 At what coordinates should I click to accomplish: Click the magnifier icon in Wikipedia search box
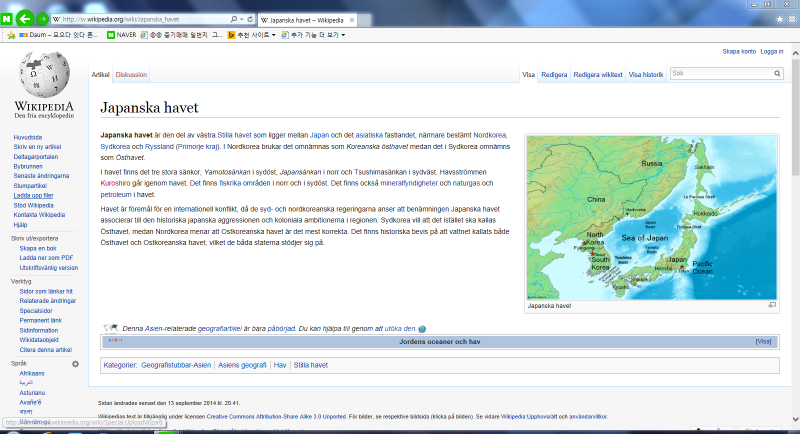pos(777,74)
